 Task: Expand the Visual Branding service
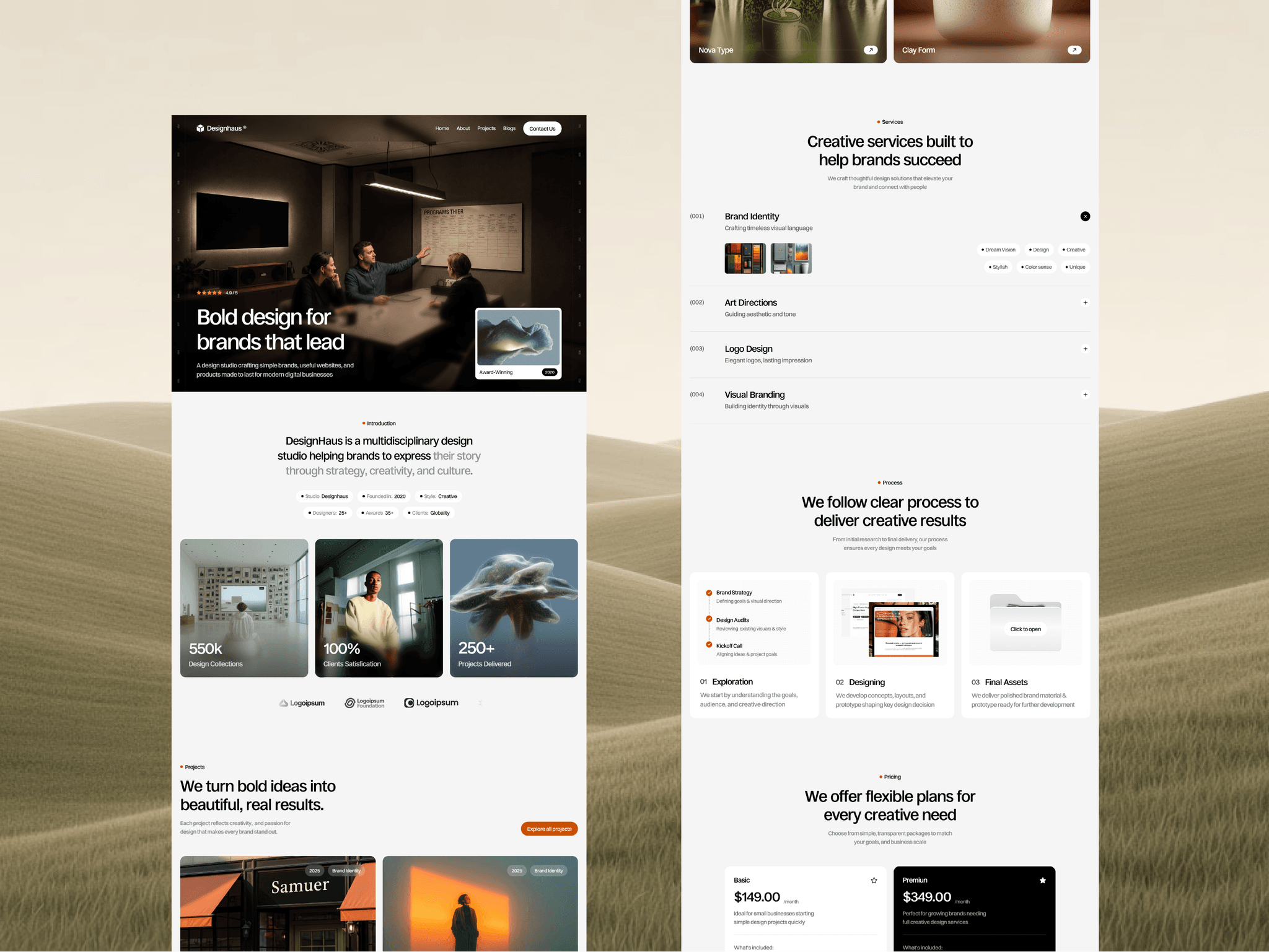point(1085,395)
